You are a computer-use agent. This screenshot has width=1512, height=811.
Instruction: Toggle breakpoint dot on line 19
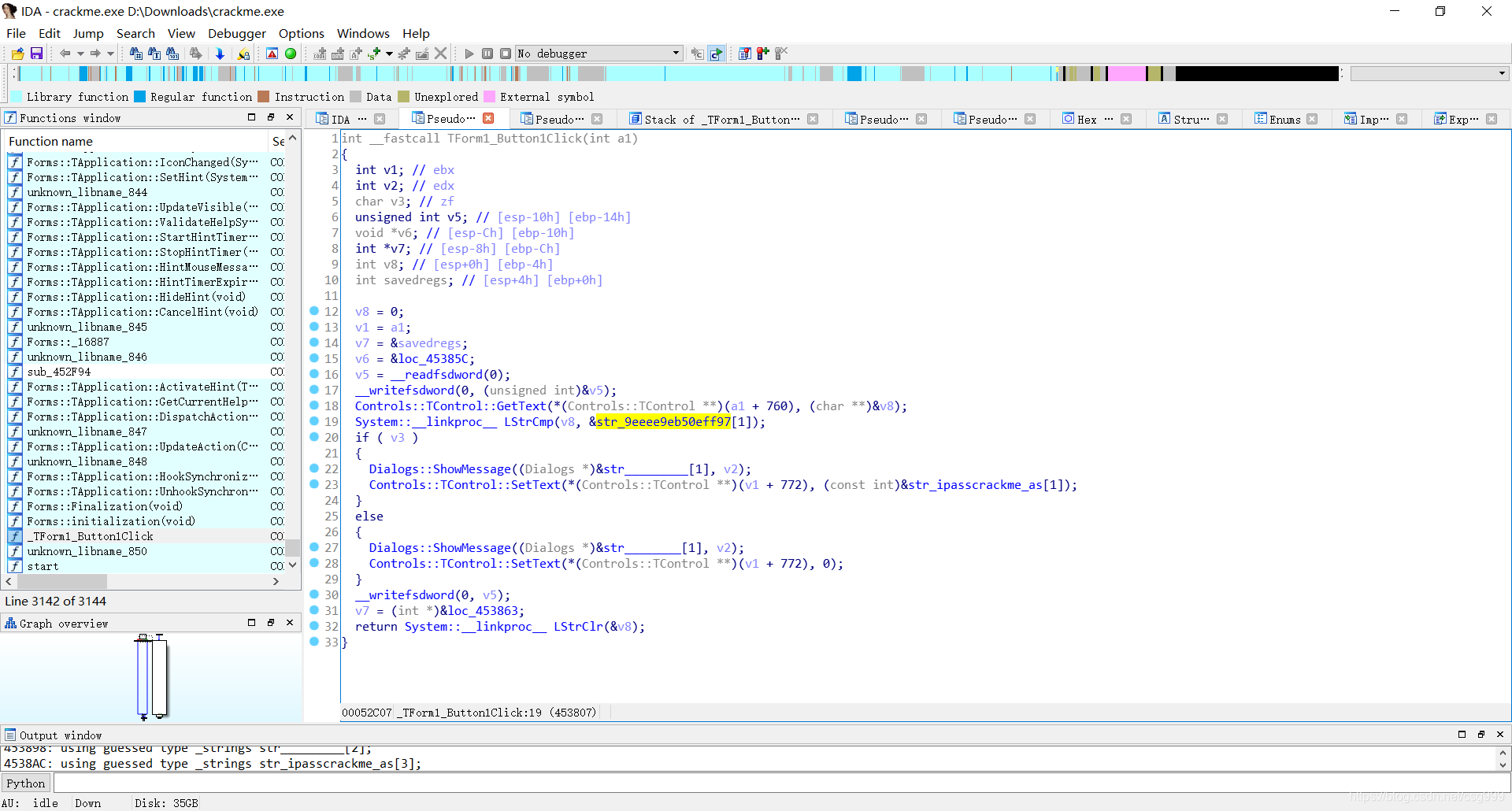(314, 421)
